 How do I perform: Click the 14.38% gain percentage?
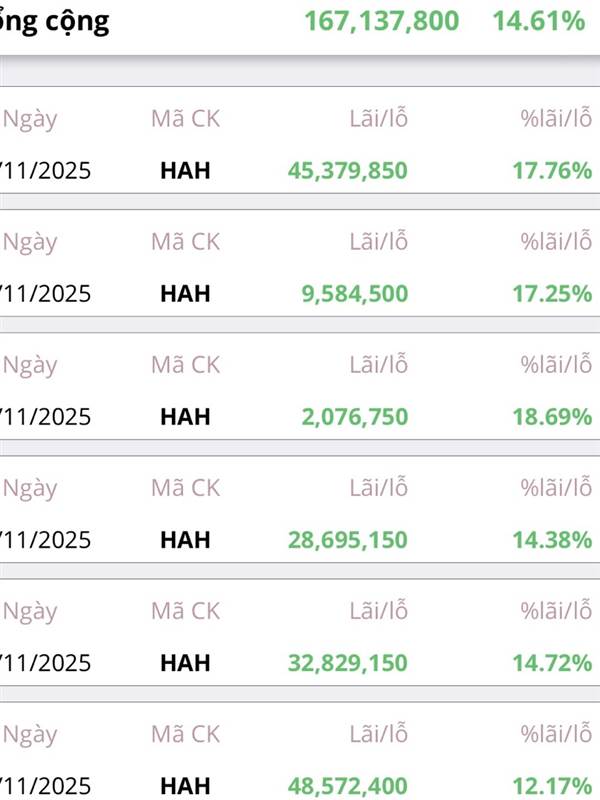[x=552, y=540]
